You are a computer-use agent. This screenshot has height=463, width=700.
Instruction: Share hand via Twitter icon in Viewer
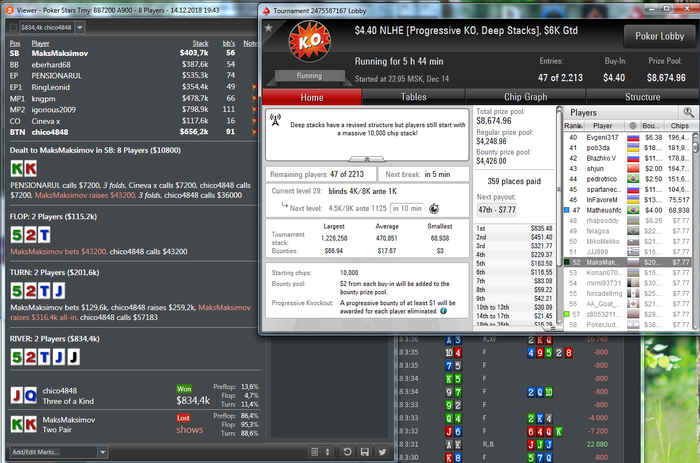click(x=382, y=452)
